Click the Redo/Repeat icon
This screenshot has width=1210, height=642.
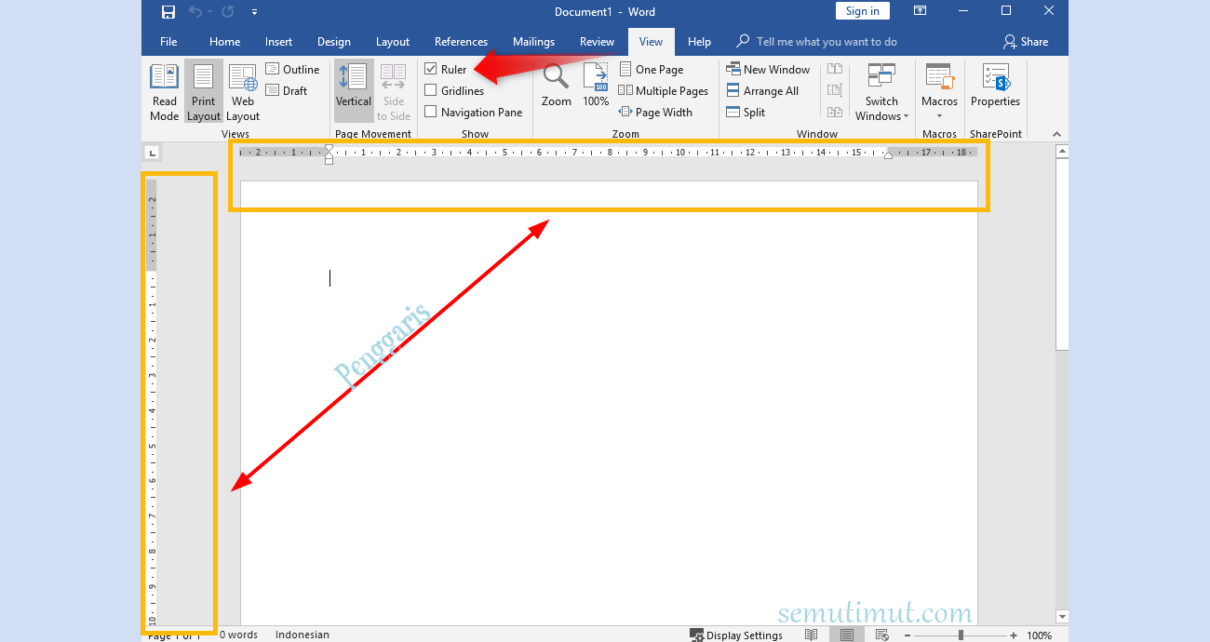coord(228,12)
